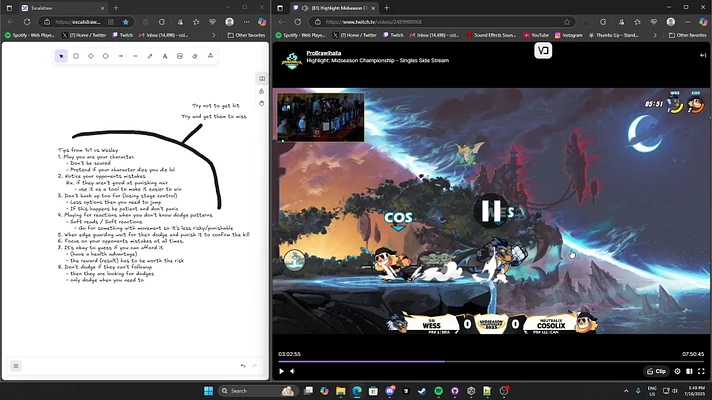712x400 pixels.
Task: Expand favorites overflow chevron in Excalidraw window
Action: tap(214, 35)
